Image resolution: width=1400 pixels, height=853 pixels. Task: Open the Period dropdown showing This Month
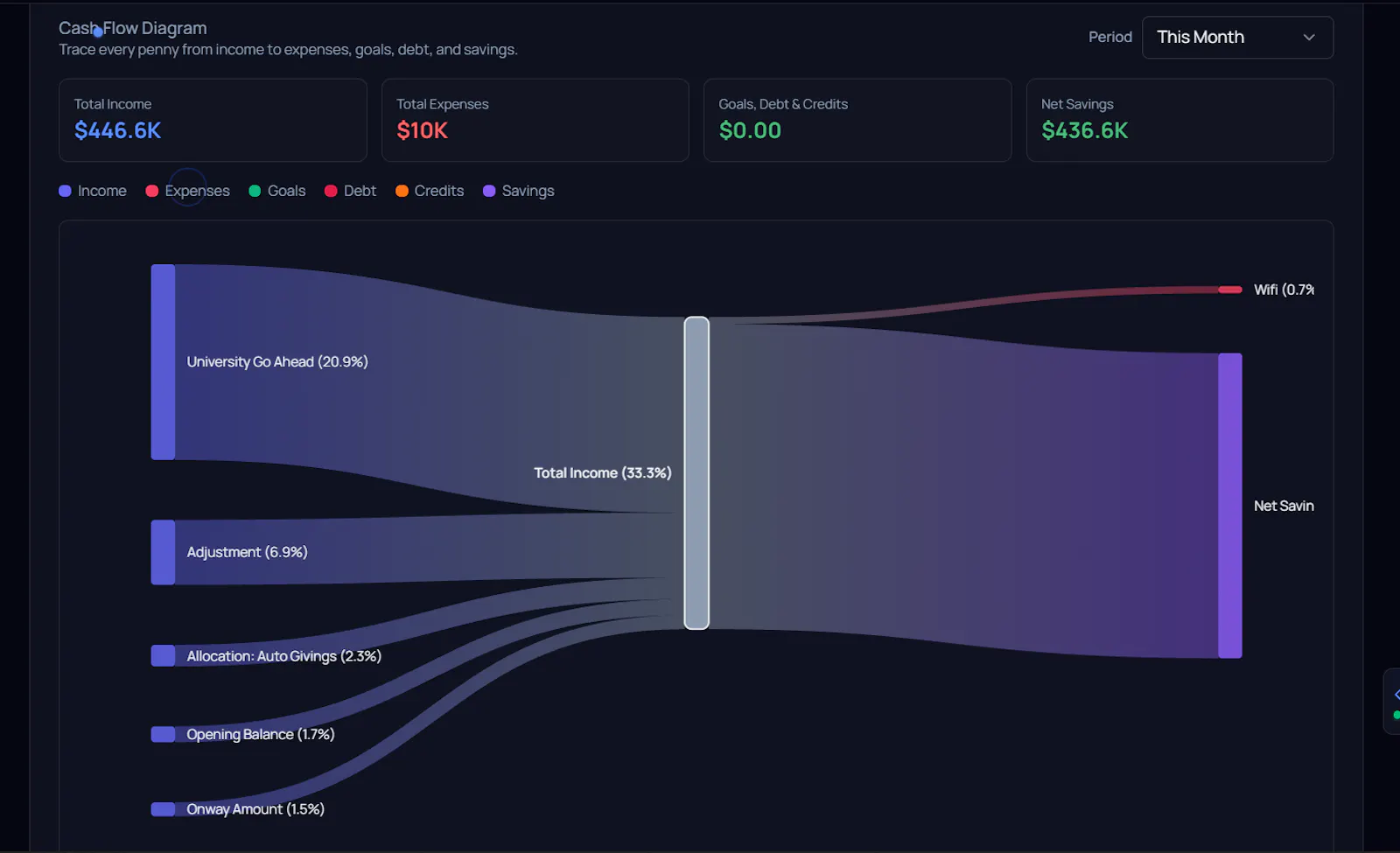click(1237, 38)
